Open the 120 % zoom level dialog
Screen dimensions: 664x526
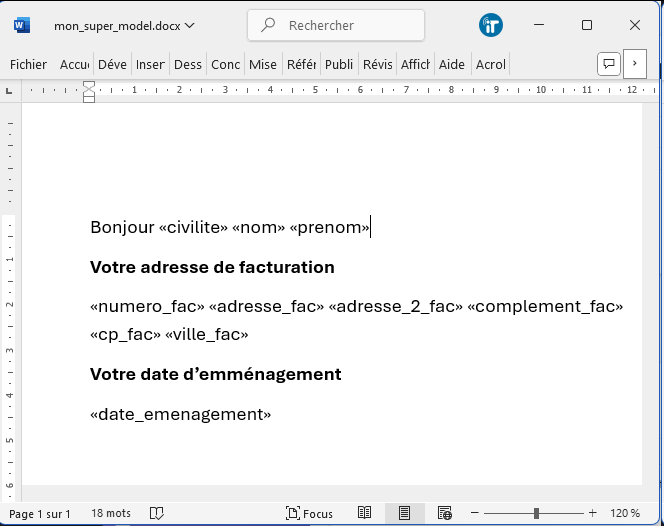pyautogui.click(x=625, y=513)
